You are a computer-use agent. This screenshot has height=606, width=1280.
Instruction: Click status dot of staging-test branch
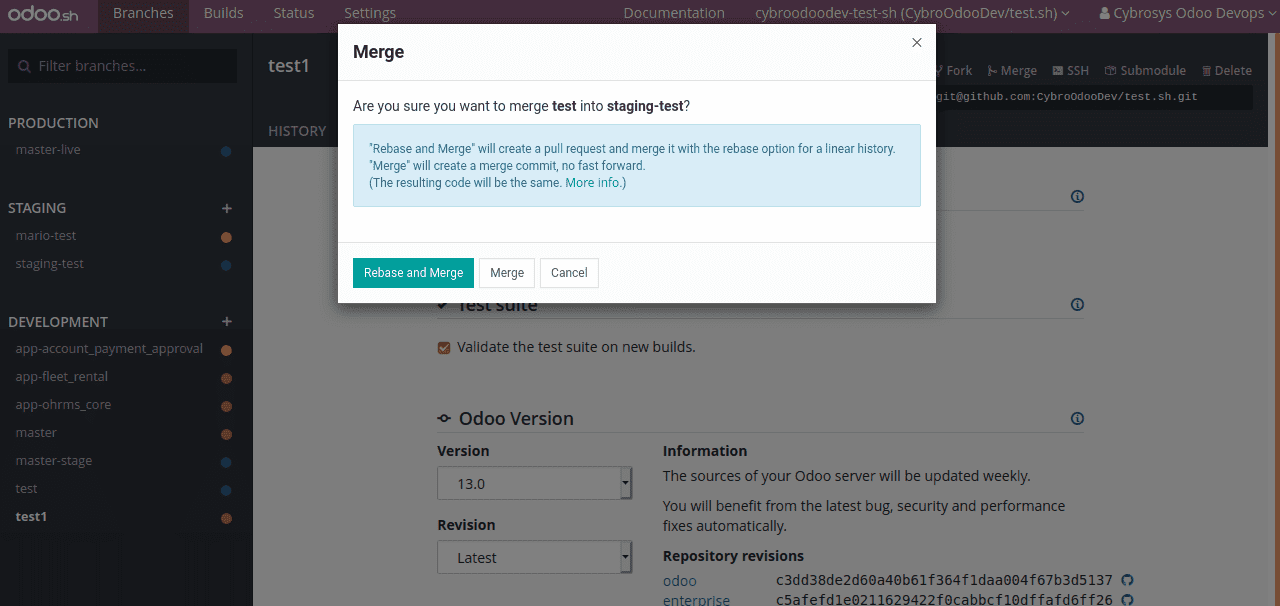tap(226, 265)
